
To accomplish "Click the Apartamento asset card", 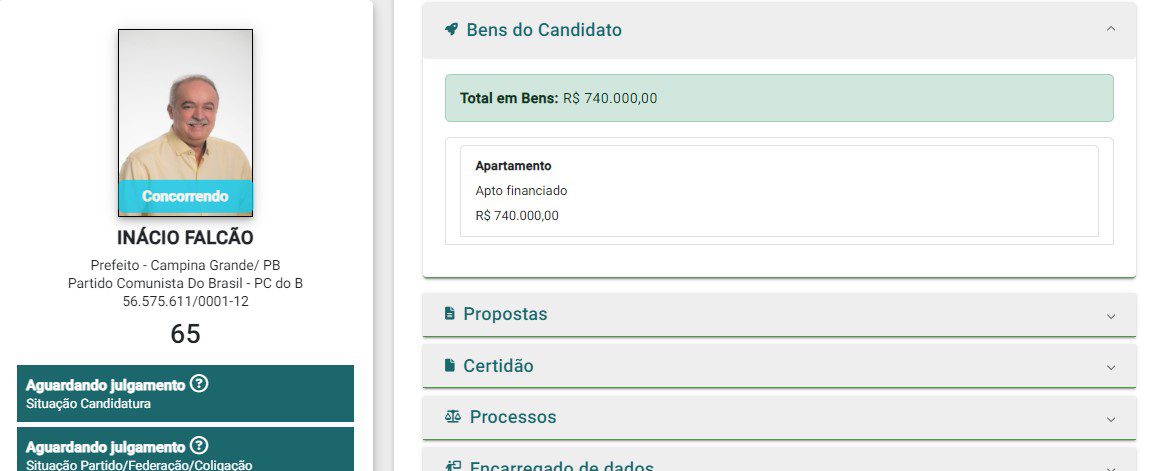I will (x=778, y=190).
